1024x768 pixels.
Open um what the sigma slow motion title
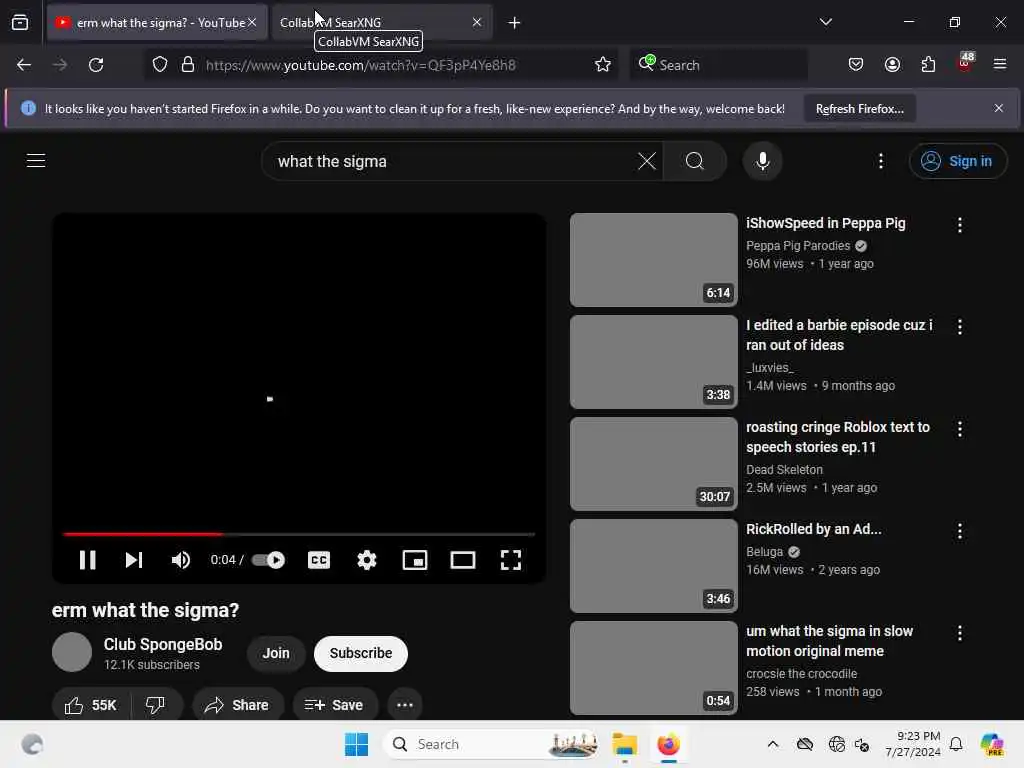[829, 641]
